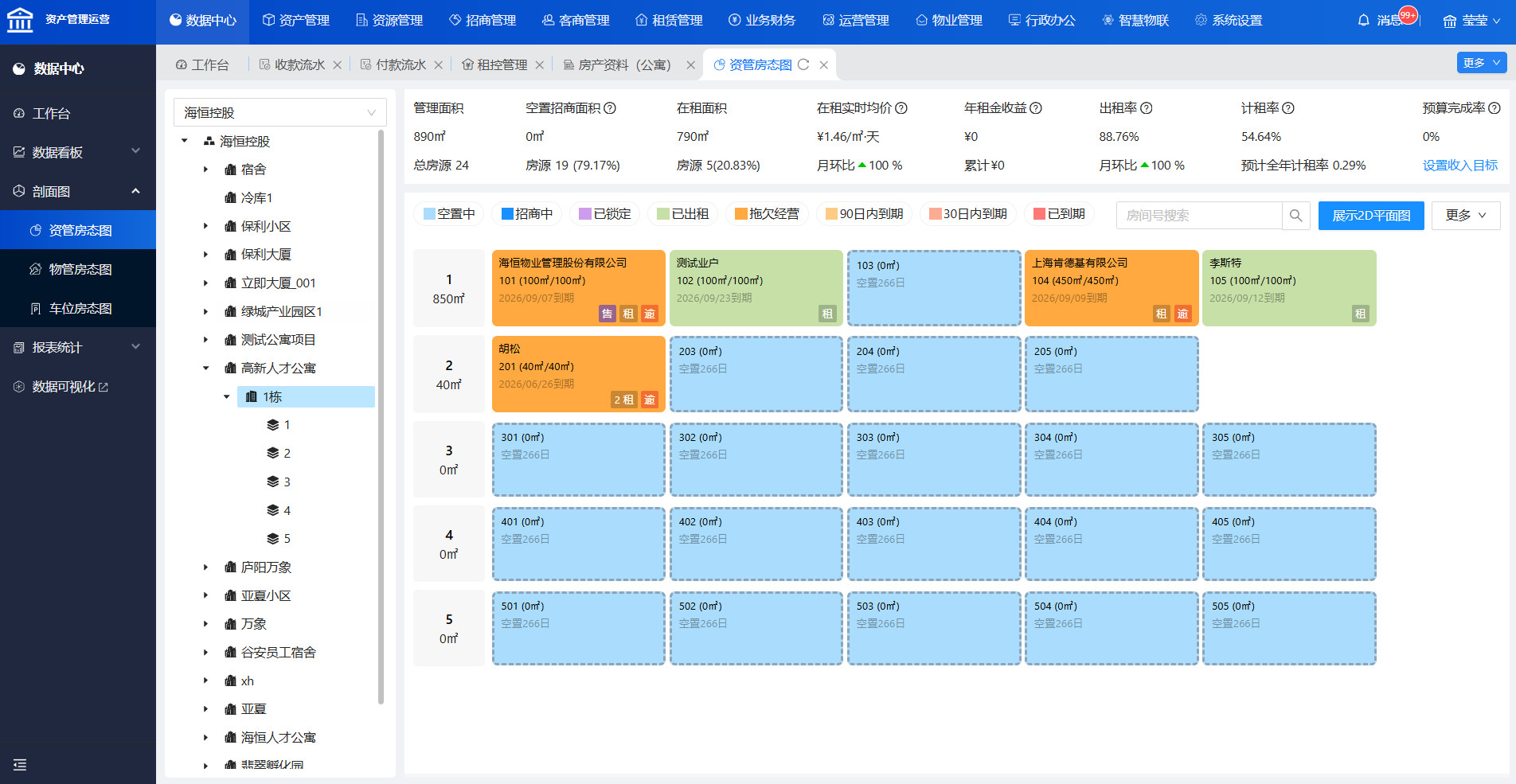The height and width of the screenshot is (784, 1516).
Task: Click the message bell notification icon
Action: pyautogui.click(x=1363, y=20)
